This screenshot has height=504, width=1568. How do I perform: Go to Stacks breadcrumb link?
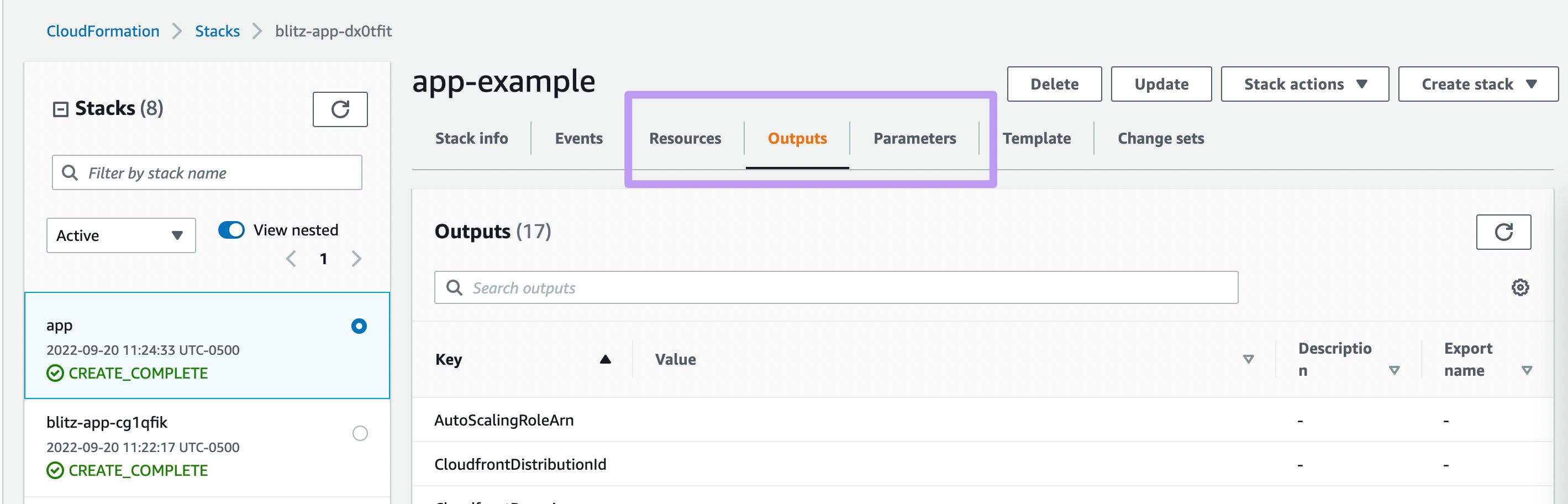tap(217, 31)
